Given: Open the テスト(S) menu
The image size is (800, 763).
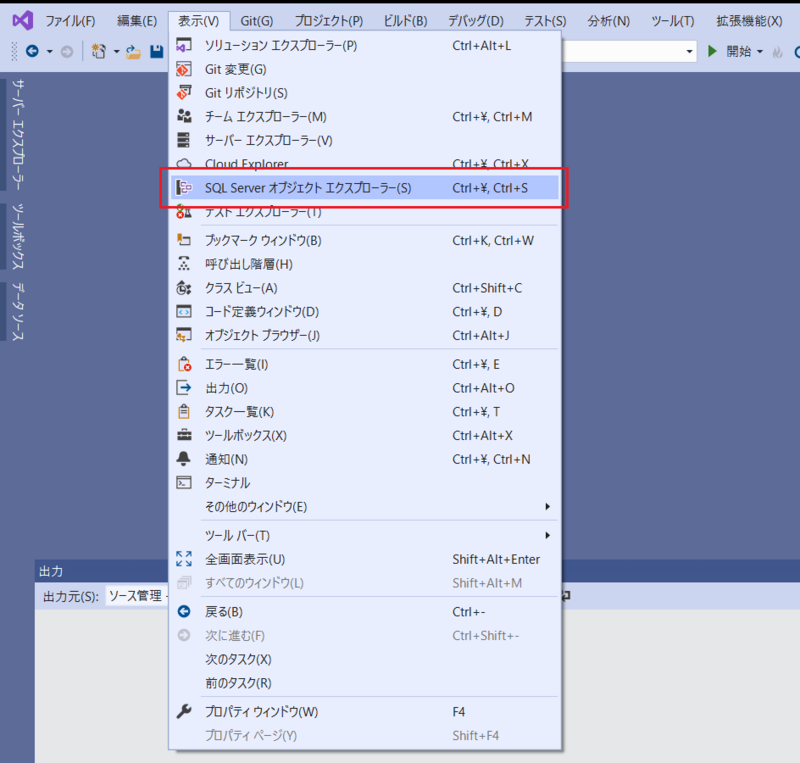Looking at the screenshot, I should click(545, 21).
